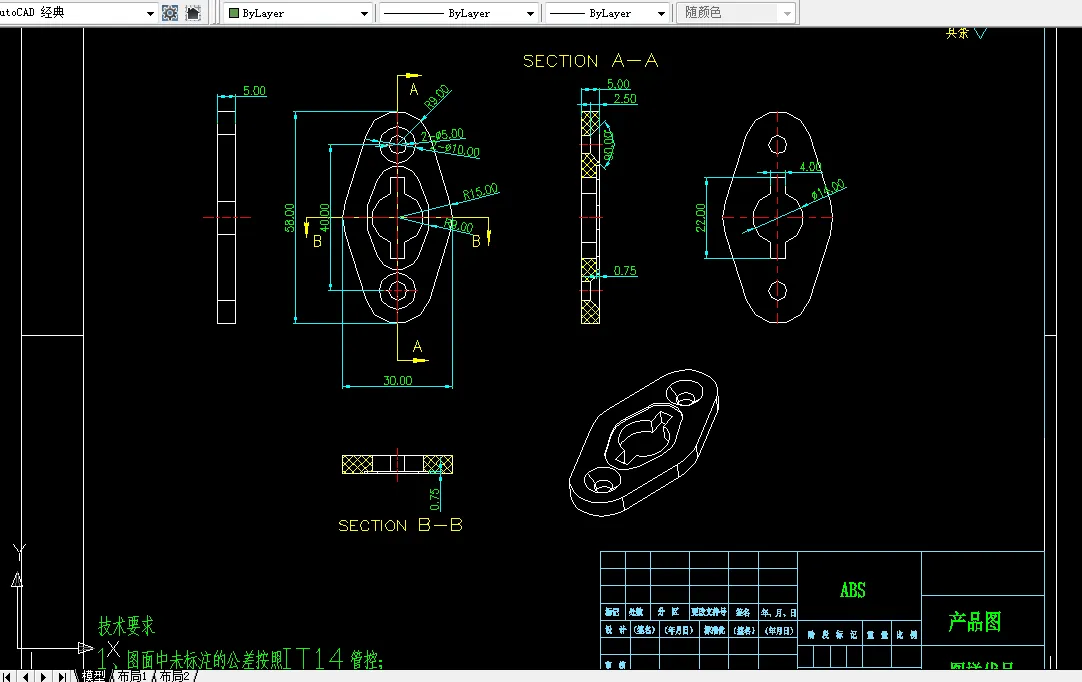Select the SECTION B-B label text

tap(400, 525)
